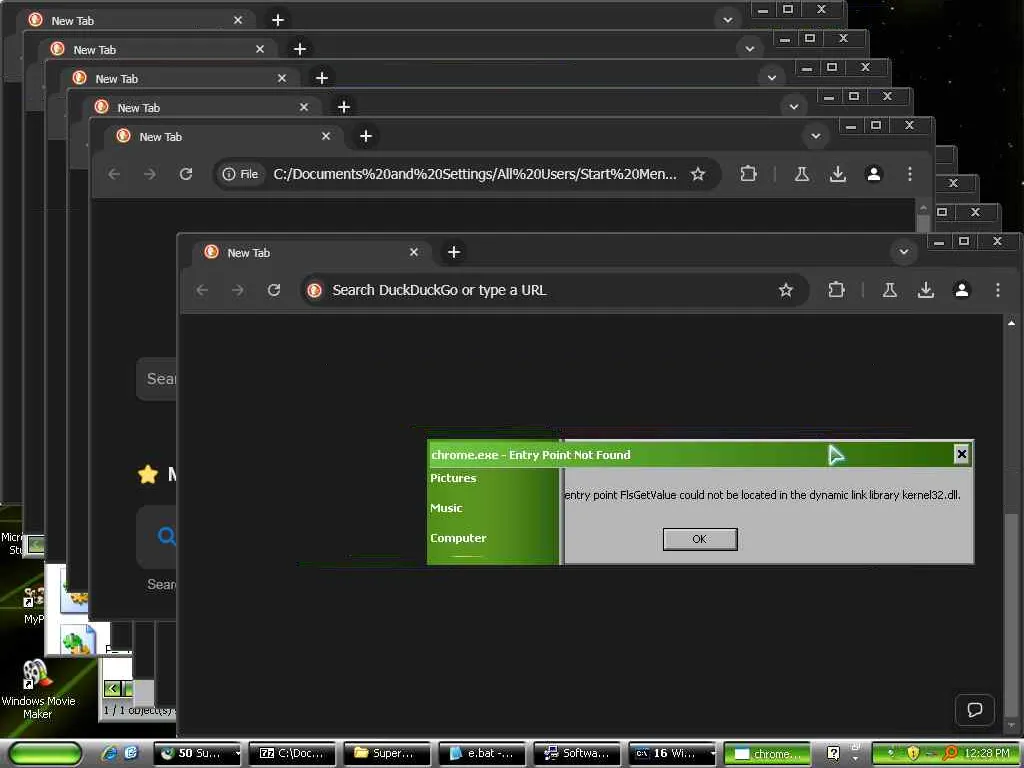Image resolution: width=1024 pixels, height=768 pixels.
Task: Expand tab search chevron in rearmost window
Action: pyautogui.click(x=728, y=20)
